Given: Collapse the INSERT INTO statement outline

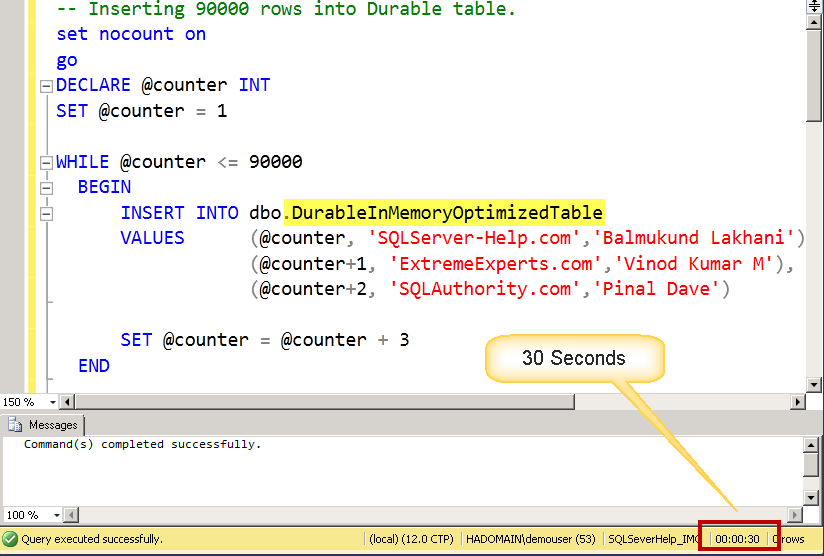Looking at the screenshot, I should [46, 213].
